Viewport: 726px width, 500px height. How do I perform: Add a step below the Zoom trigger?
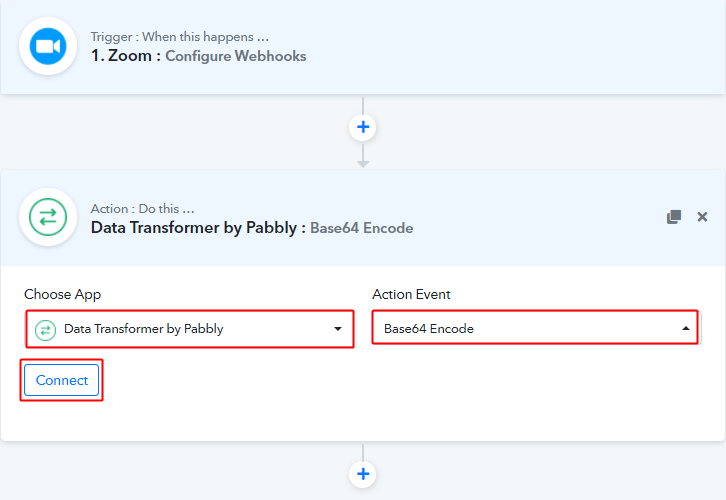pos(363,127)
